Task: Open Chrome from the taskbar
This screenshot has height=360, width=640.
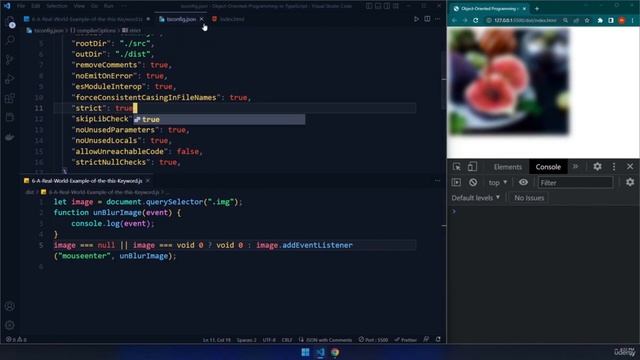Action: [335, 352]
